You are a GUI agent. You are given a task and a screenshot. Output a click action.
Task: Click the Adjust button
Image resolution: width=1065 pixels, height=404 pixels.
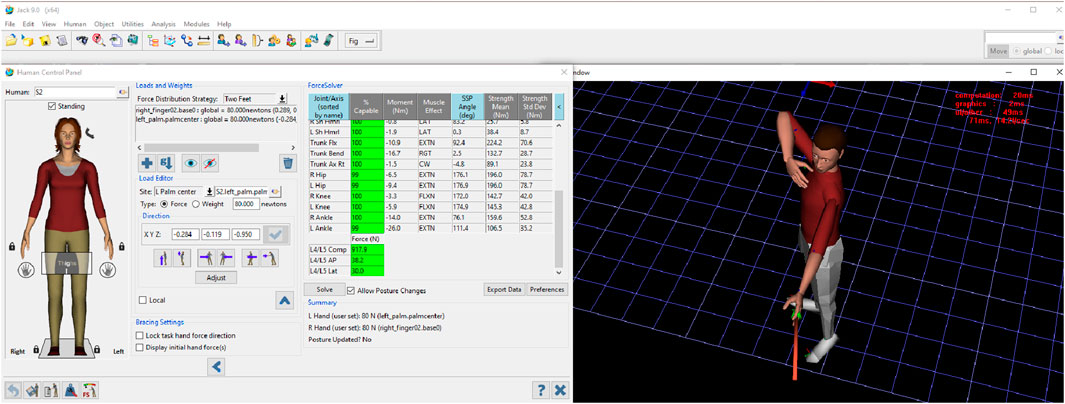point(215,278)
